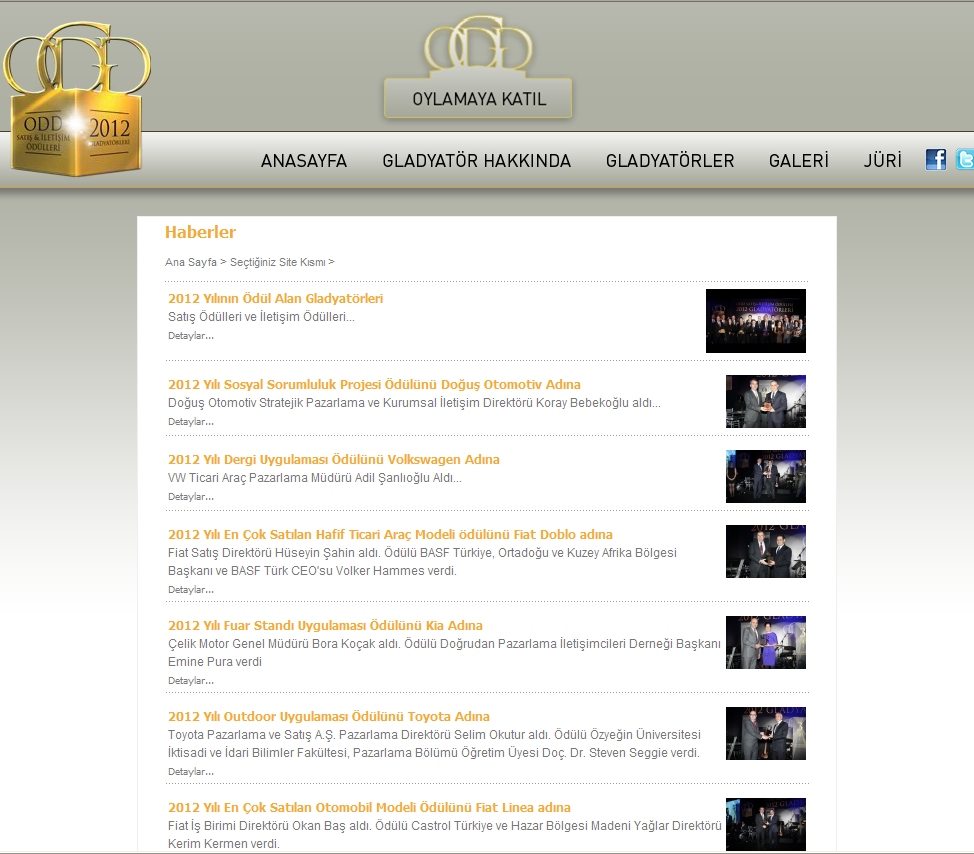Click the 'Haberler' page heading
The height and width of the screenshot is (854, 974).
200,232
